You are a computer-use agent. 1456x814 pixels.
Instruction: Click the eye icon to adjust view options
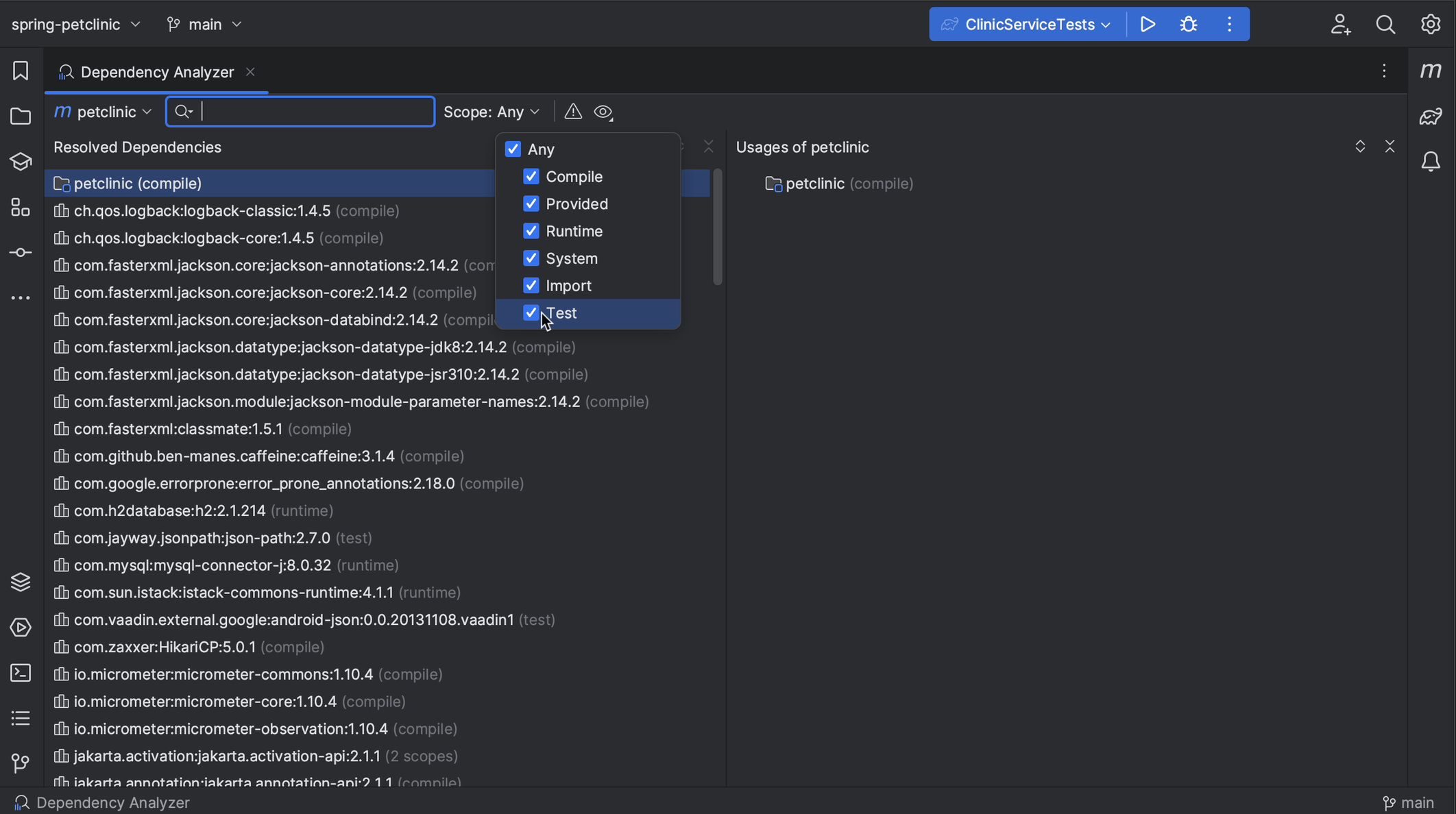[603, 111]
